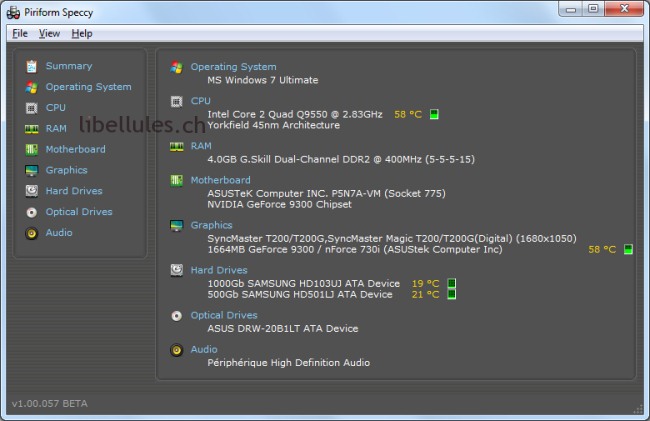Click the MS Windows 7 Ultimate text
The image size is (650, 421).
click(263, 80)
